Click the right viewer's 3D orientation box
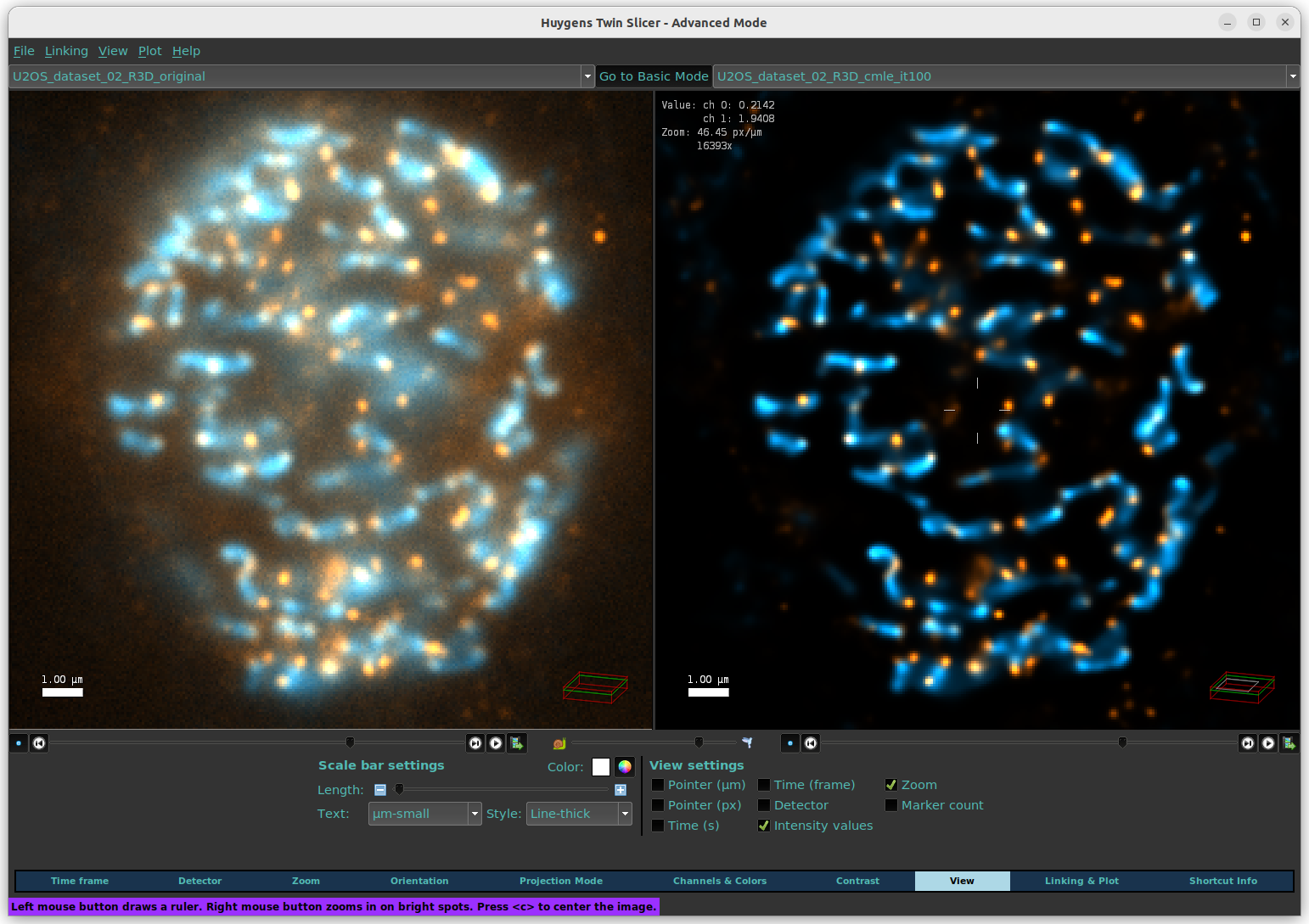Image resolution: width=1309 pixels, height=924 pixels. tap(1242, 686)
